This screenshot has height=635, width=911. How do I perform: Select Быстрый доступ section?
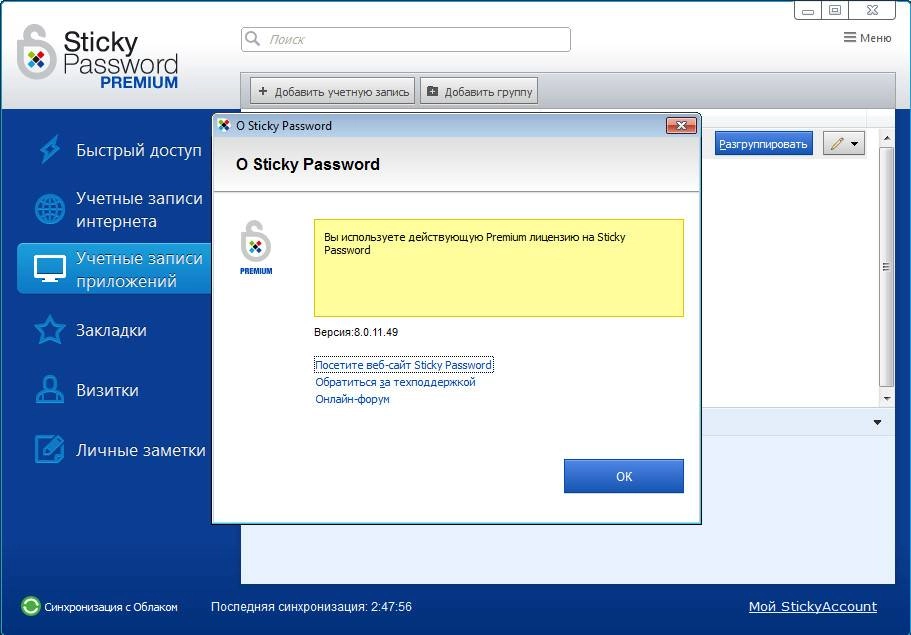tap(138, 150)
